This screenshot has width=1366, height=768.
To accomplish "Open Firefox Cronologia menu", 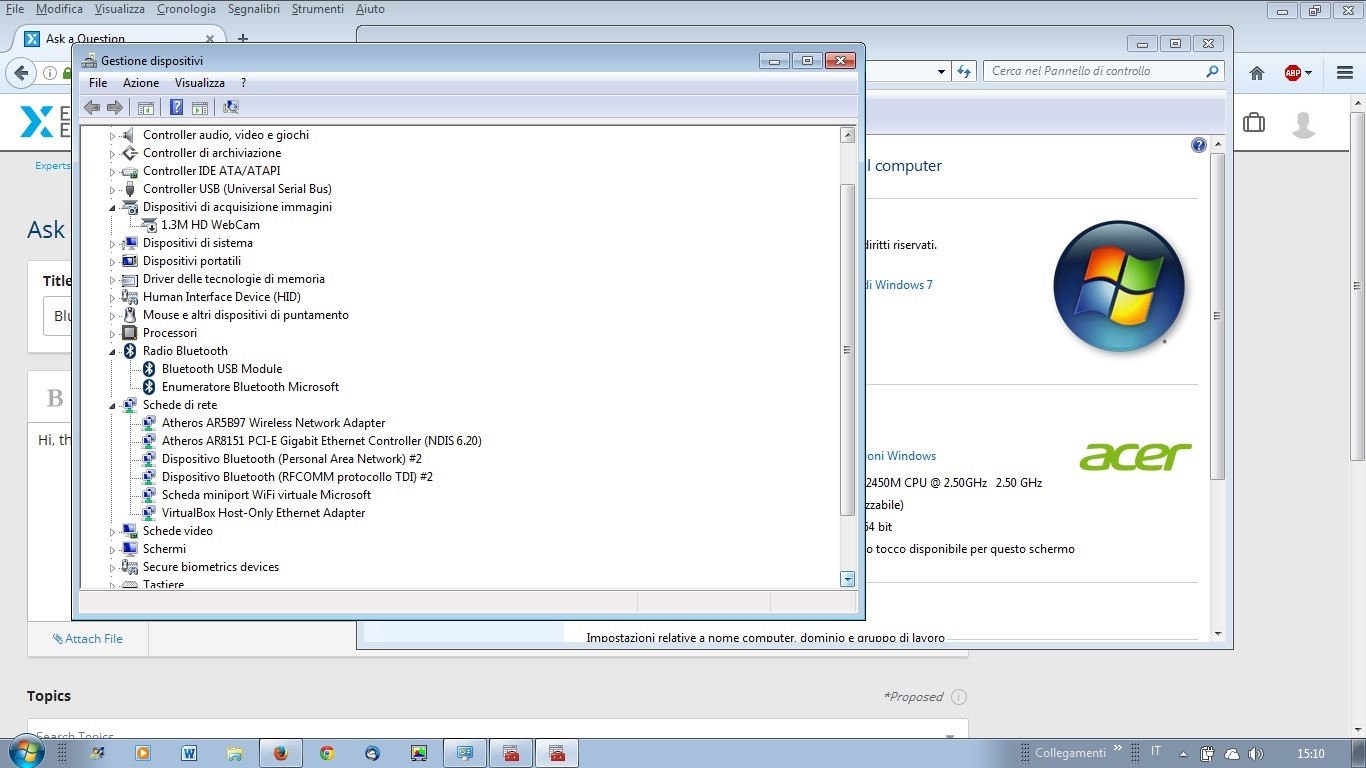I will [186, 9].
